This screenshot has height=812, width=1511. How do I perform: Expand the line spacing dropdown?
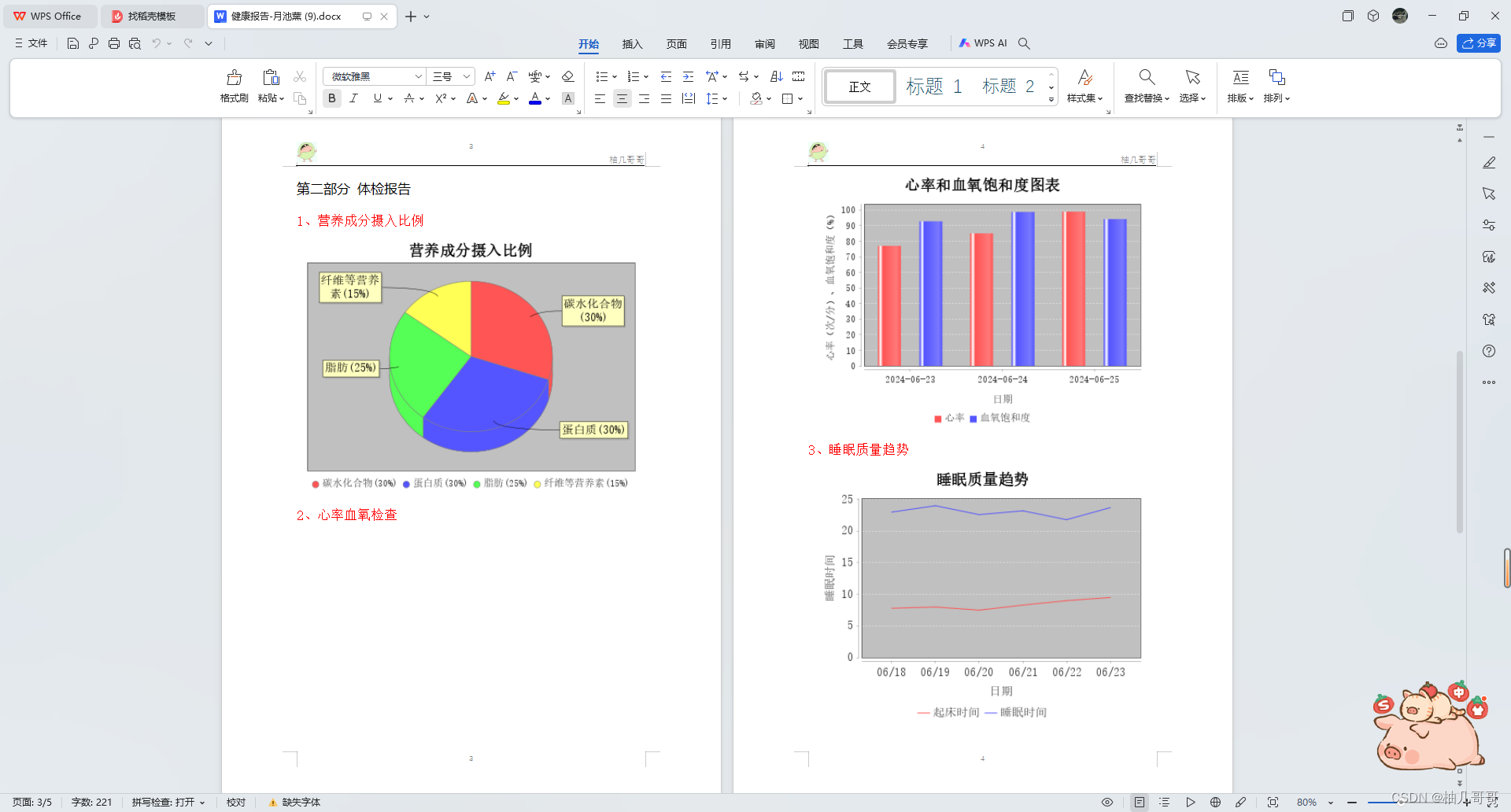(x=725, y=98)
